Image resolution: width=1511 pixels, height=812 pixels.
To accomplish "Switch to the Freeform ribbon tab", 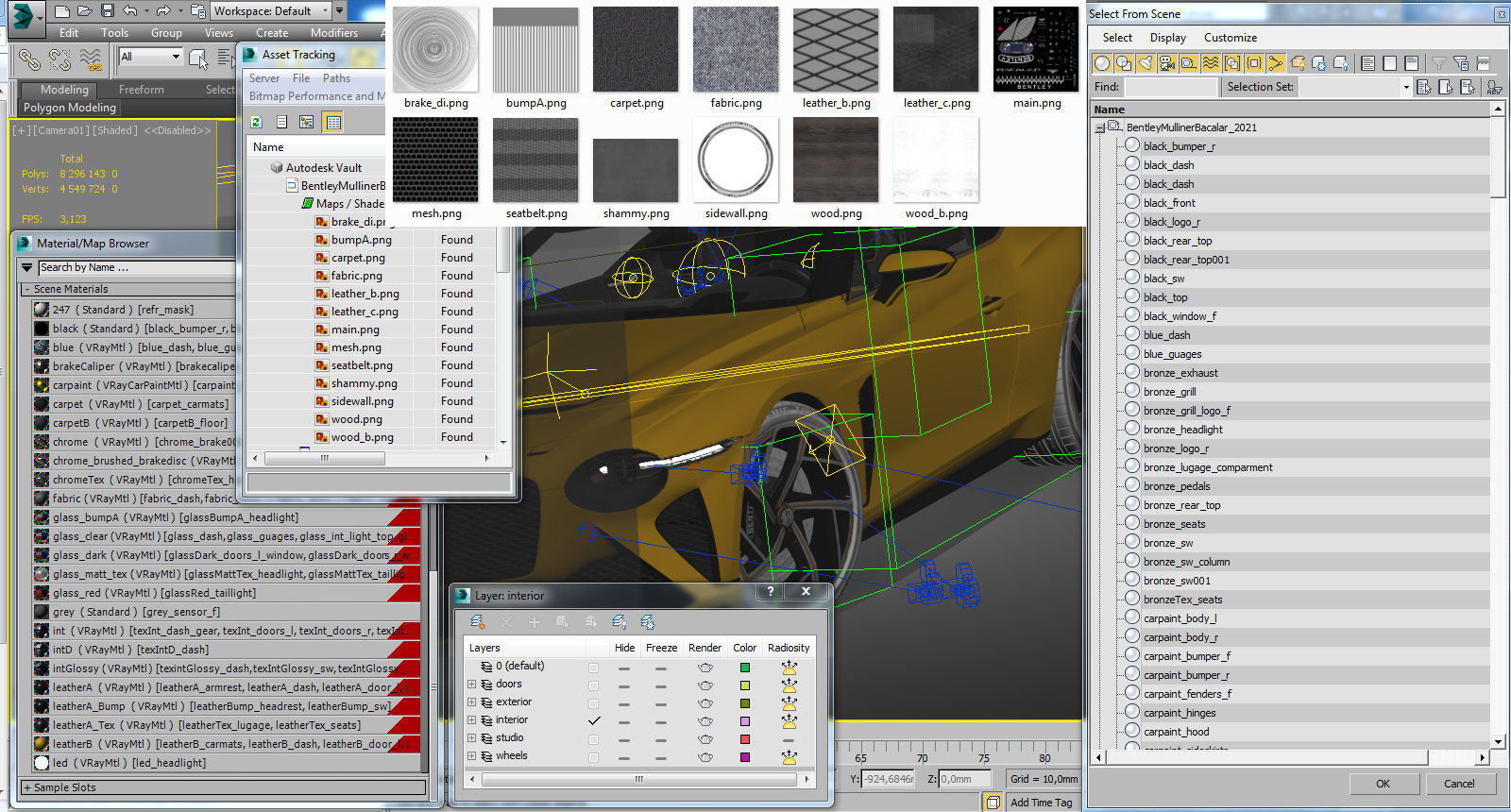I will (142, 90).
